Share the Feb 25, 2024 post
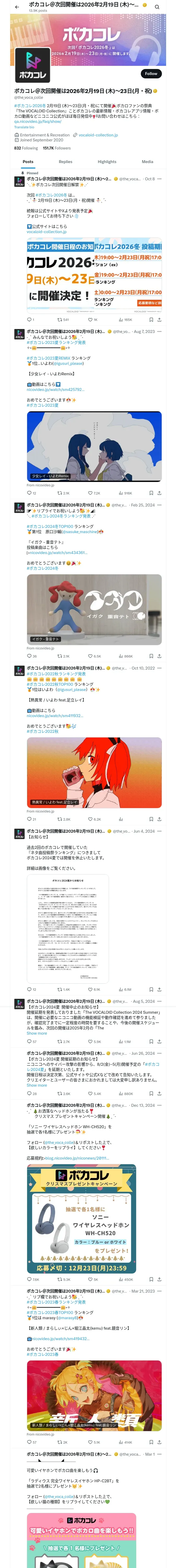This screenshot has width=176, height=1568. click(159, 656)
